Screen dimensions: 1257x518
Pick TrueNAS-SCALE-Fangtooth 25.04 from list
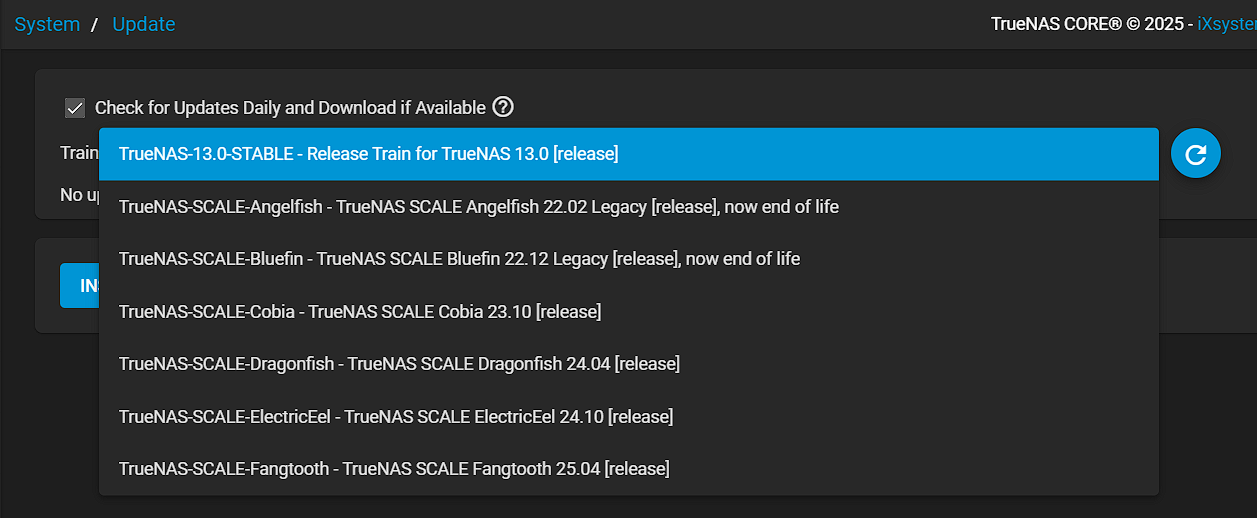629,467
